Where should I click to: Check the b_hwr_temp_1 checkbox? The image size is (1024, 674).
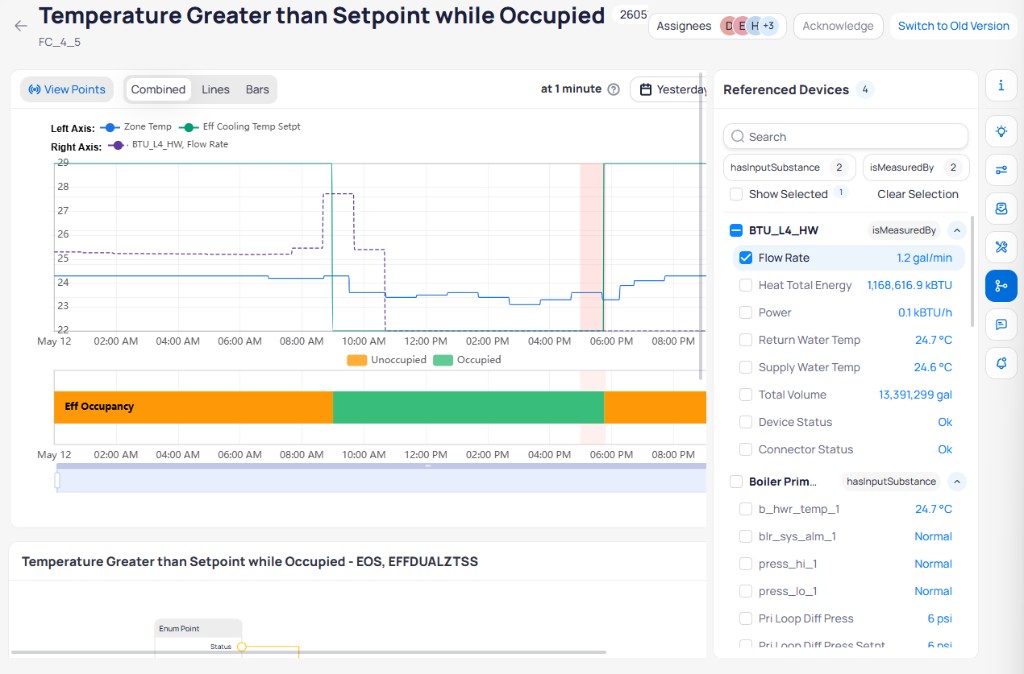pos(745,509)
